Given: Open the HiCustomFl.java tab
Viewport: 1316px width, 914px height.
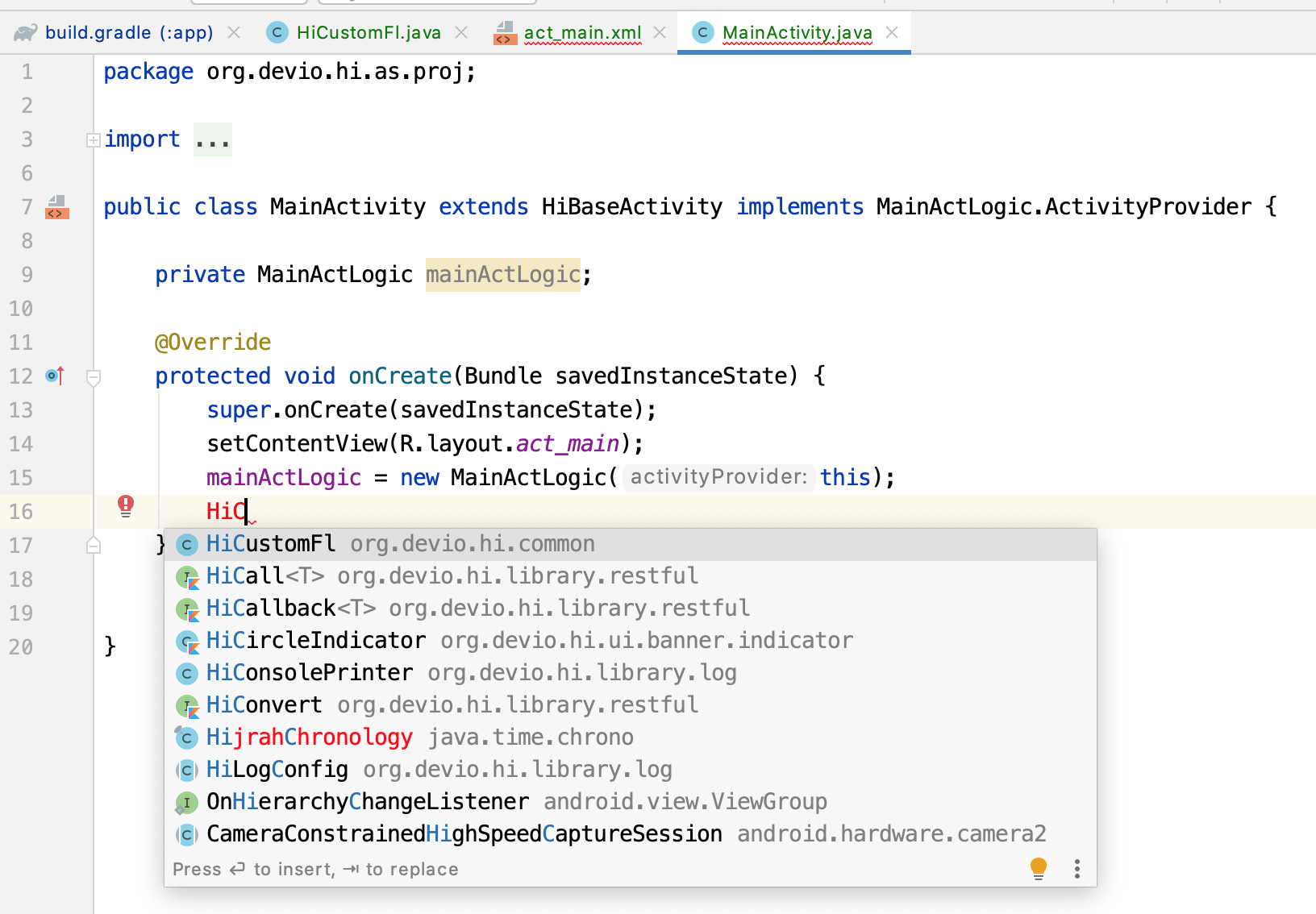Looking at the screenshot, I should (x=369, y=32).
